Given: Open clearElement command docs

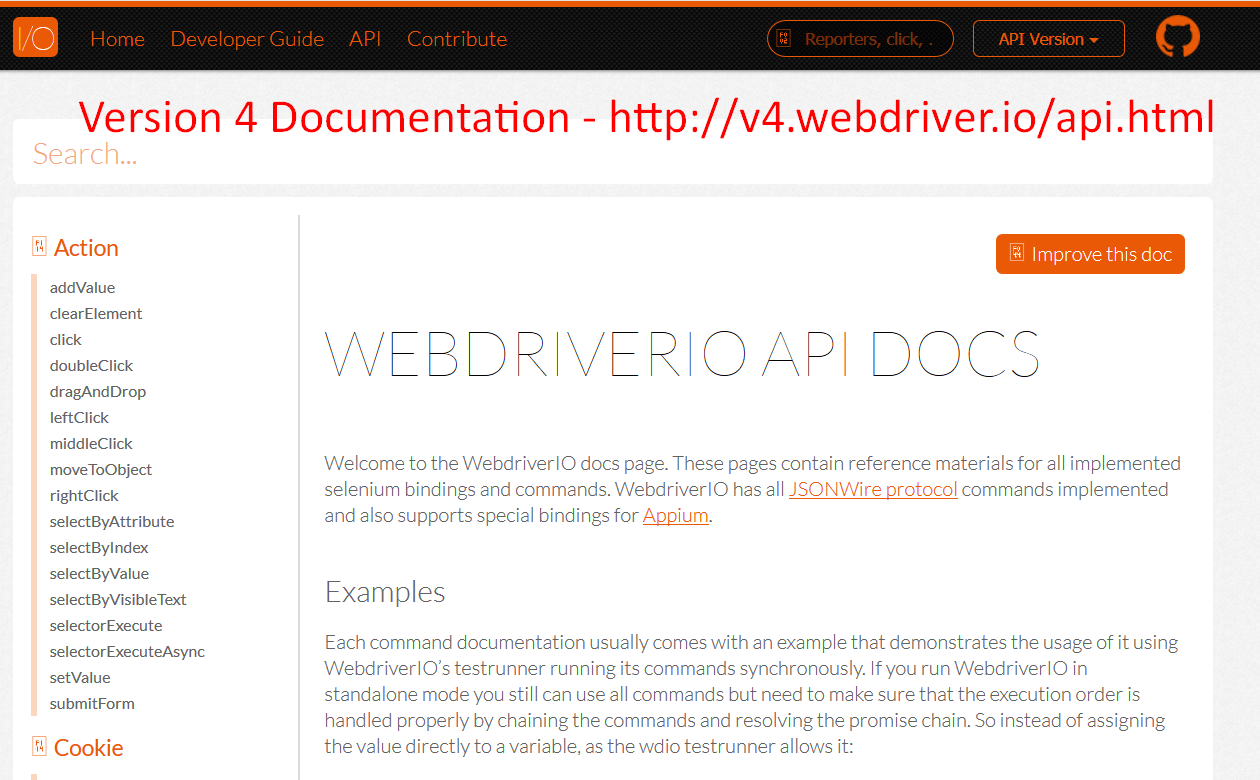Looking at the screenshot, I should [x=96, y=314].
